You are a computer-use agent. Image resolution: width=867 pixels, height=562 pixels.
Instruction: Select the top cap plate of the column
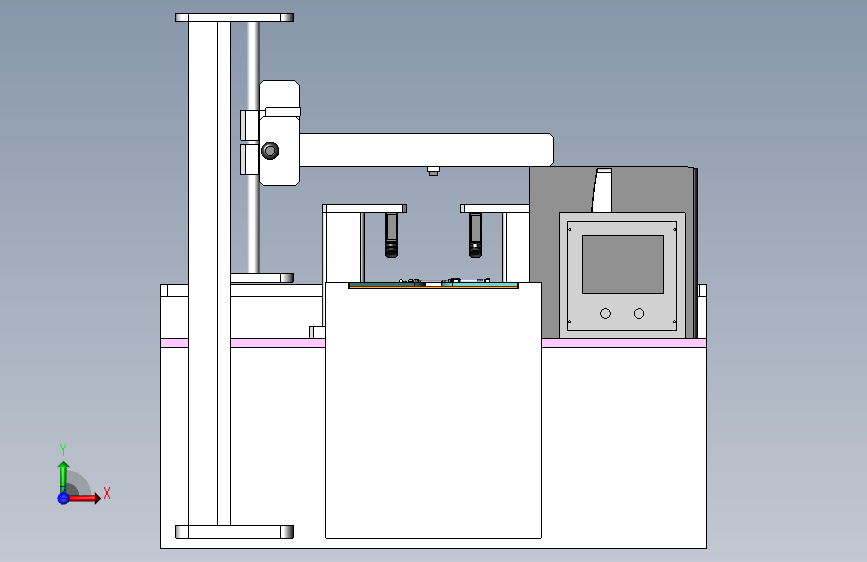coord(234,18)
